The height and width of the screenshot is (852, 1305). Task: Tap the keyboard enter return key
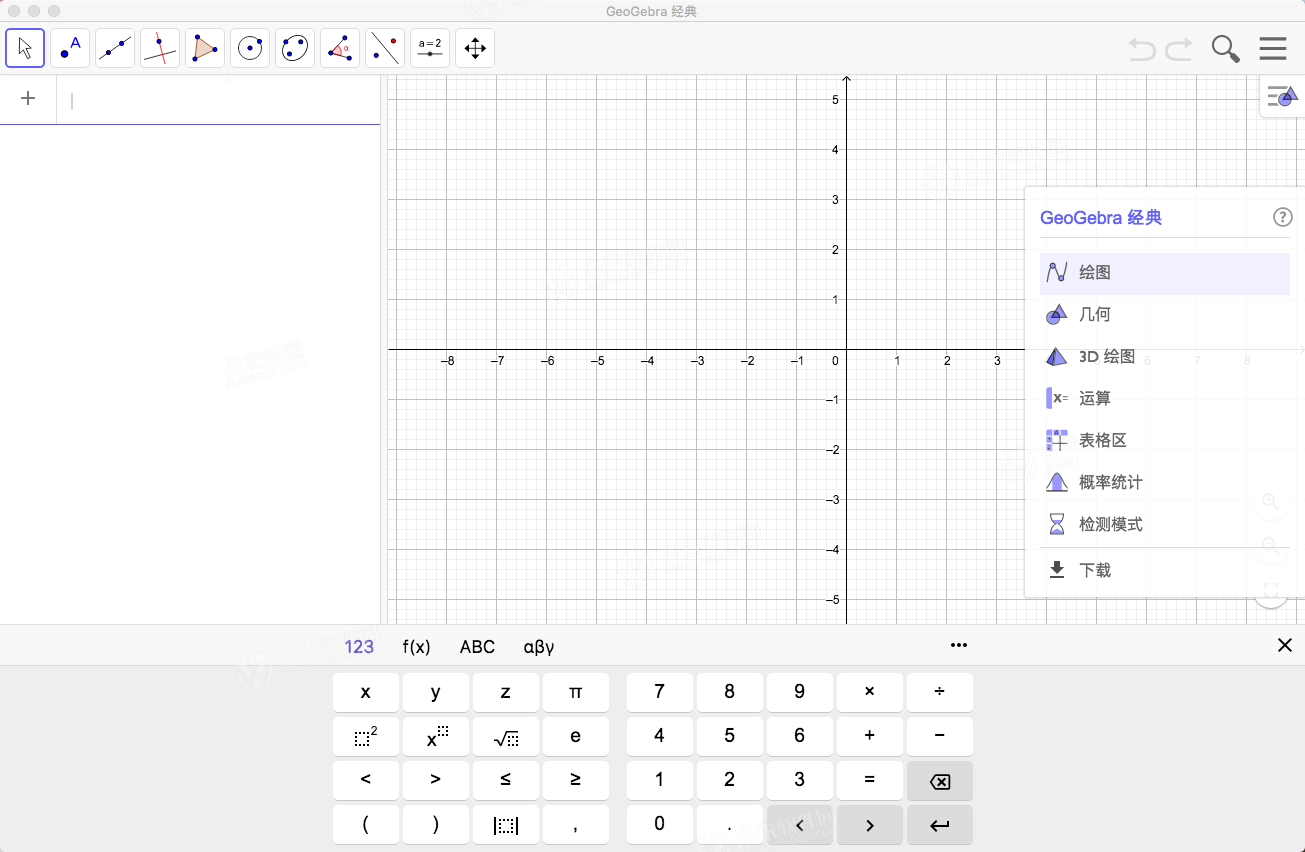[x=940, y=825]
